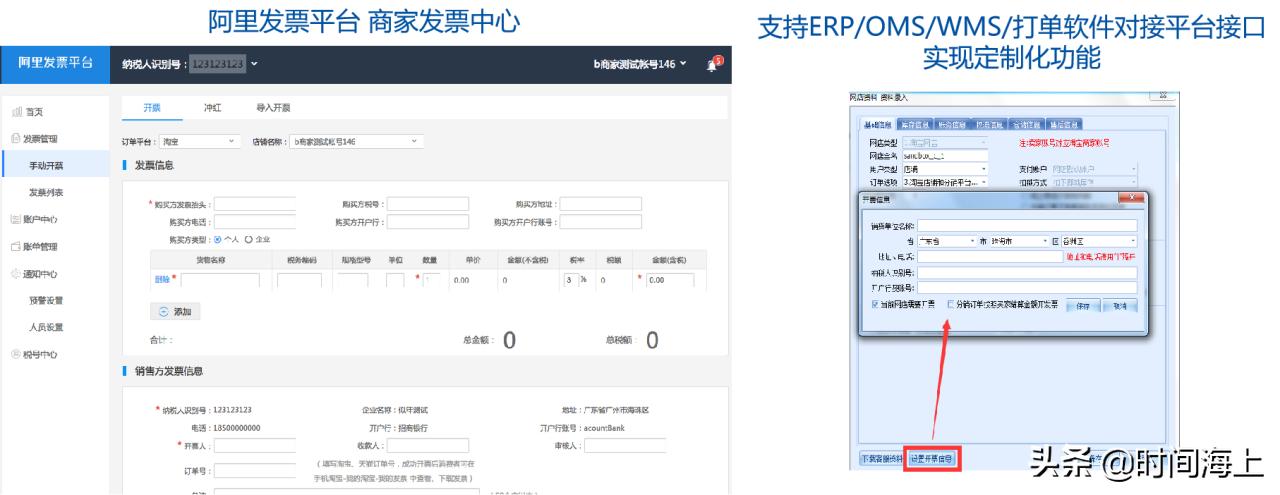Click the 购买方开户行账号 input field
Viewport: 1280px width, 495px height.
point(600,222)
